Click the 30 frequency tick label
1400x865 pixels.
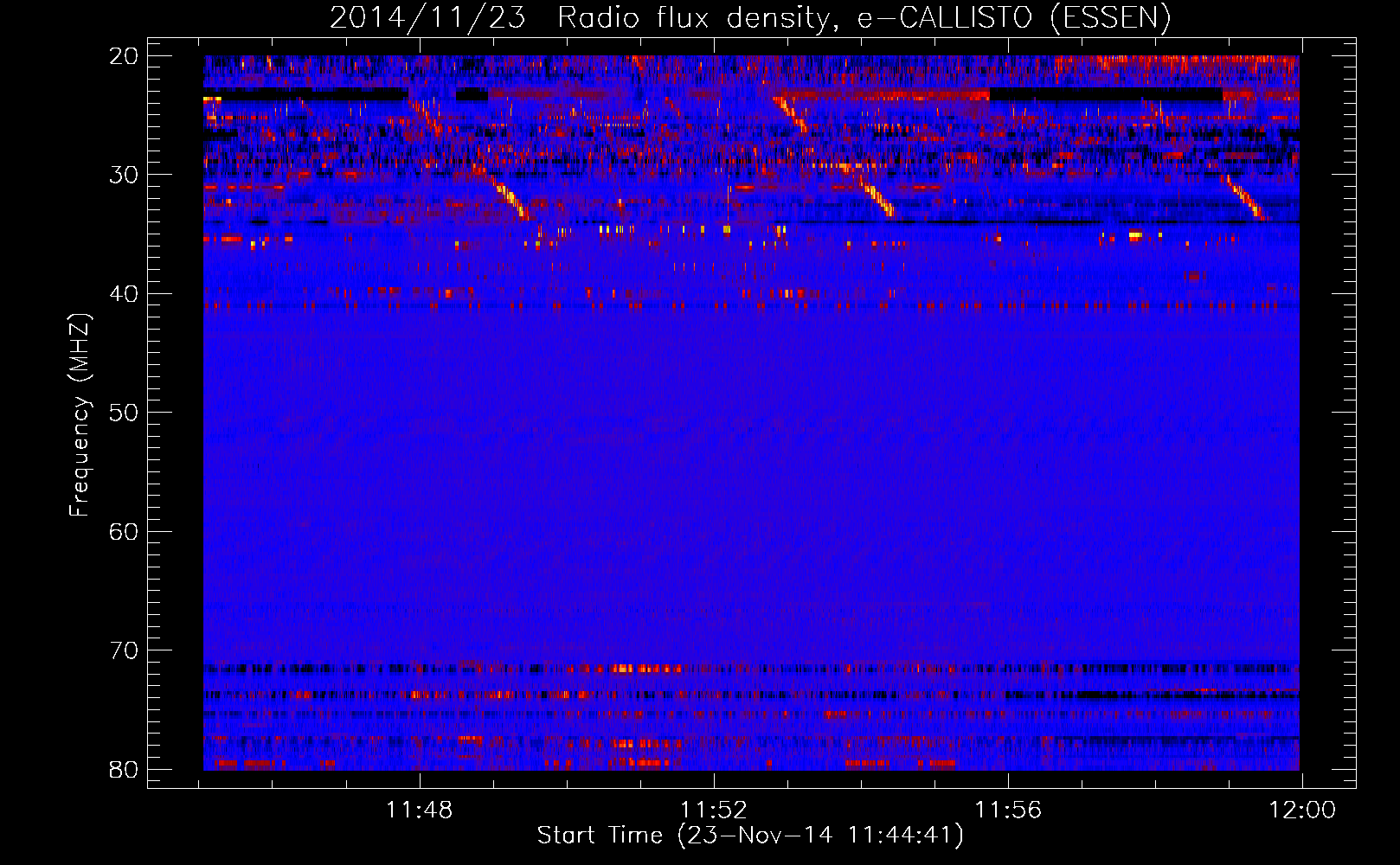coord(125,175)
